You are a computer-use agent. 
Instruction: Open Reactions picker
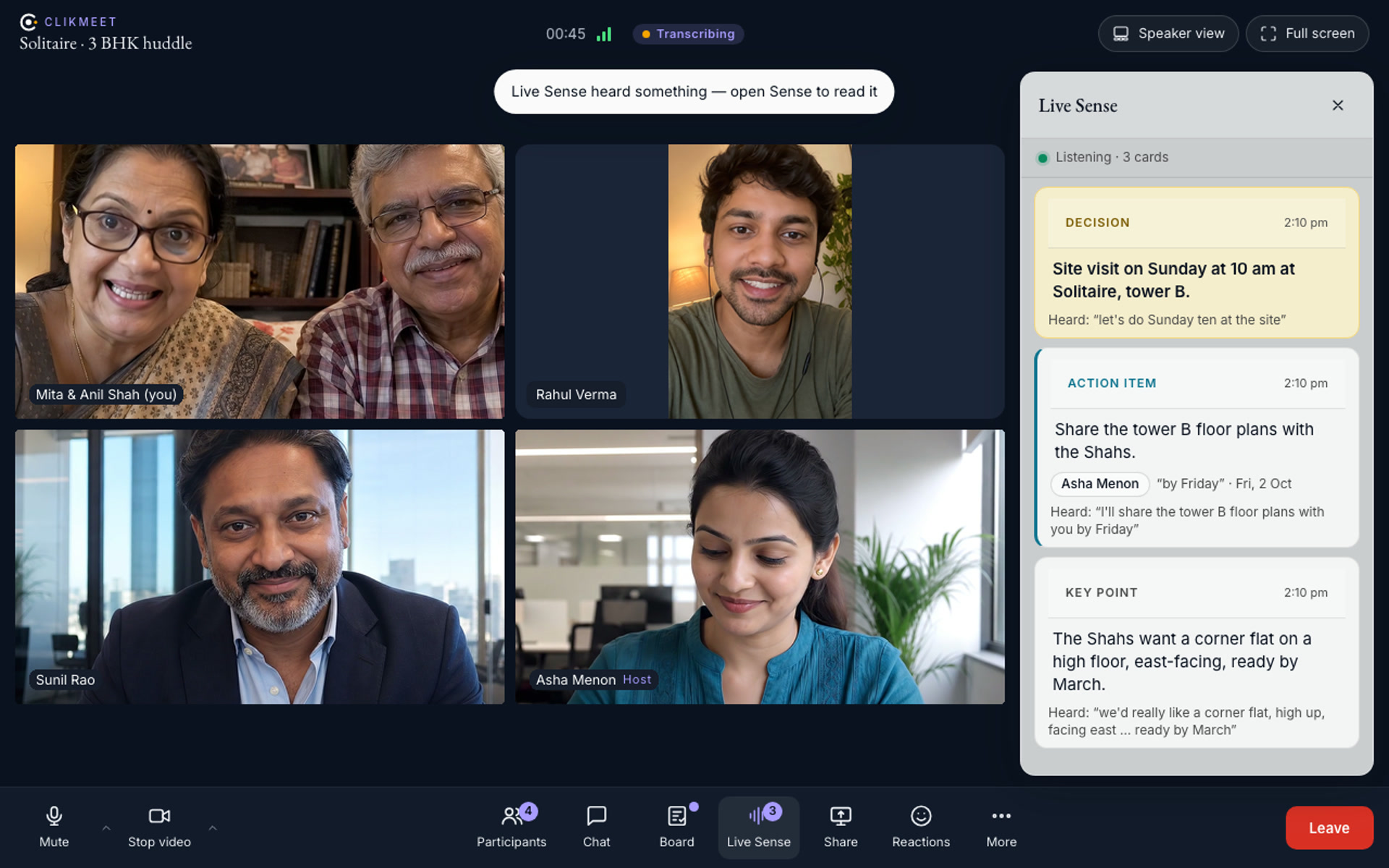click(921, 827)
